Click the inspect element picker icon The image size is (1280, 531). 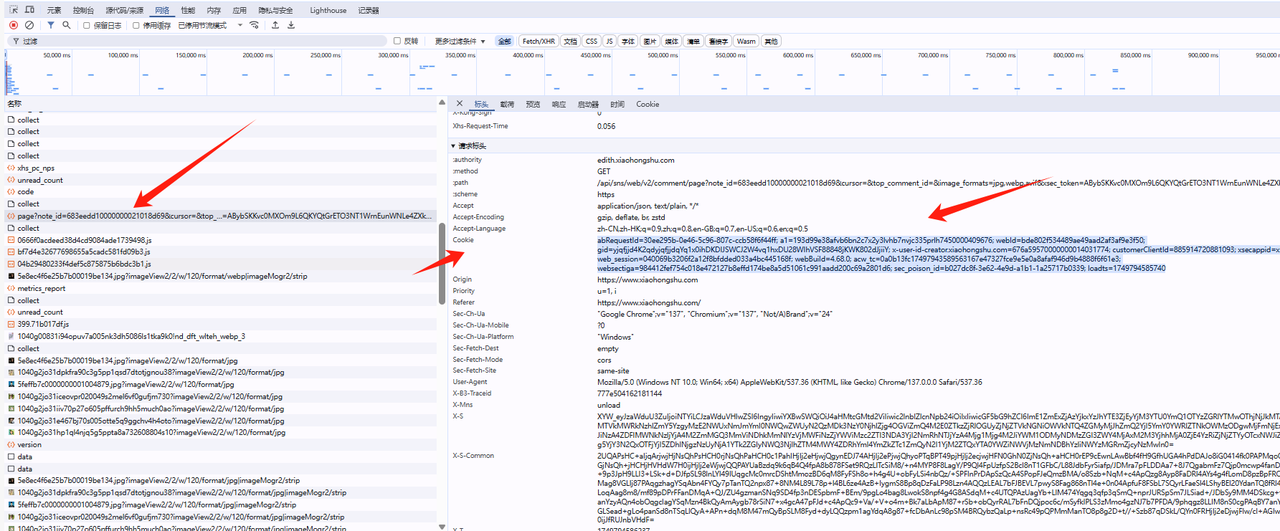click(x=13, y=10)
